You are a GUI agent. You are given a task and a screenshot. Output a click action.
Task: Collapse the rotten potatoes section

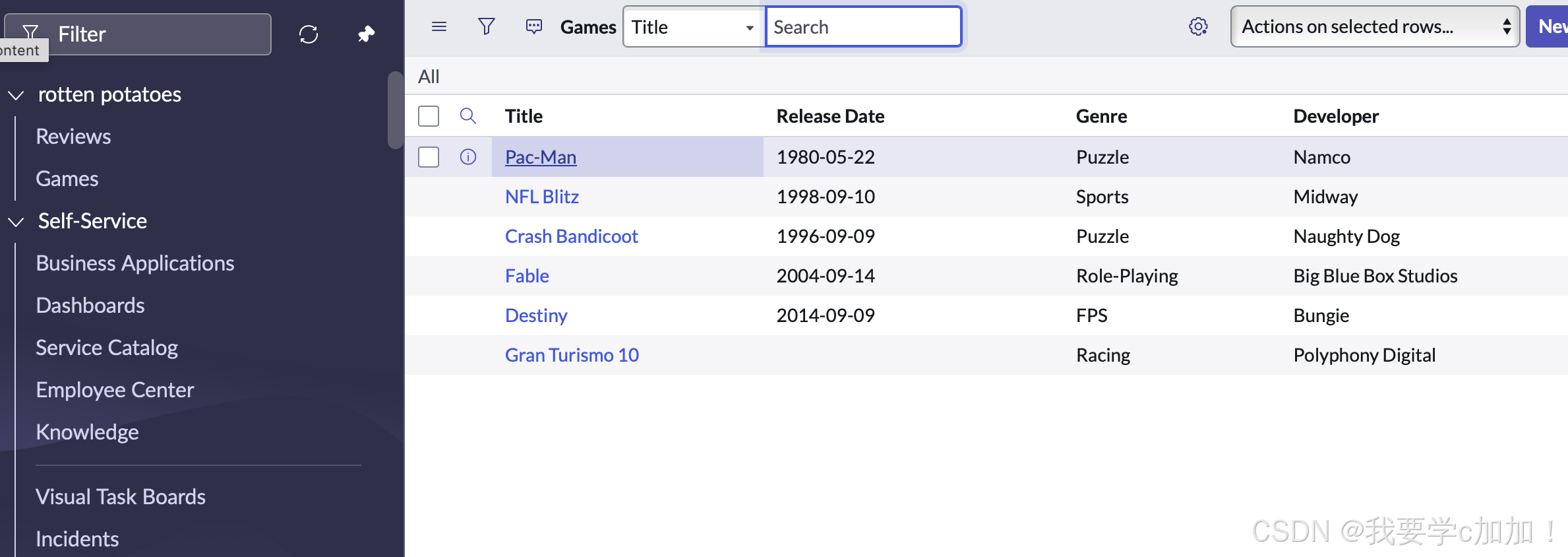[16, 95]
